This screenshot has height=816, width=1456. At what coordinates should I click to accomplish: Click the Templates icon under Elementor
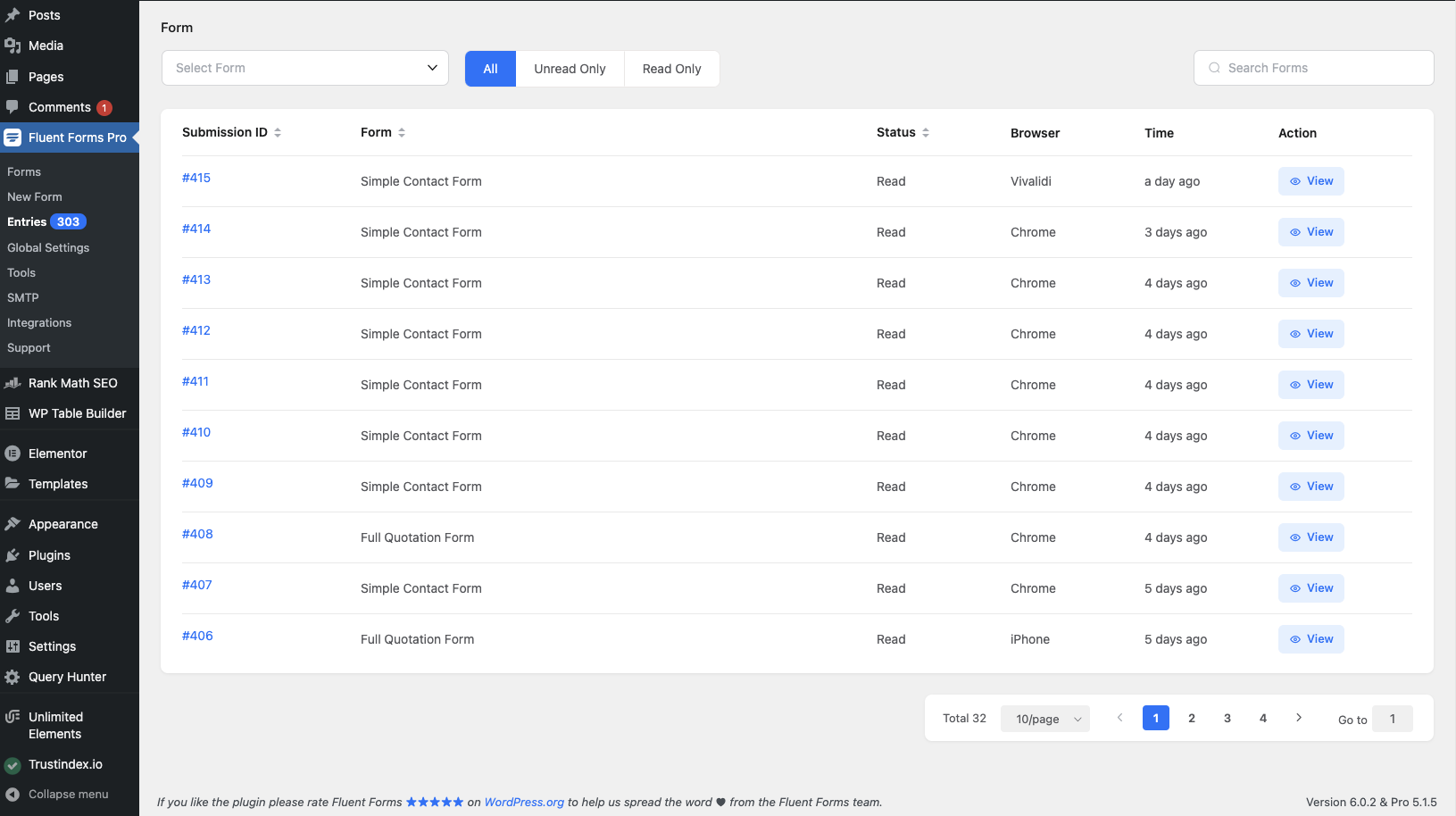coord(12,484)
